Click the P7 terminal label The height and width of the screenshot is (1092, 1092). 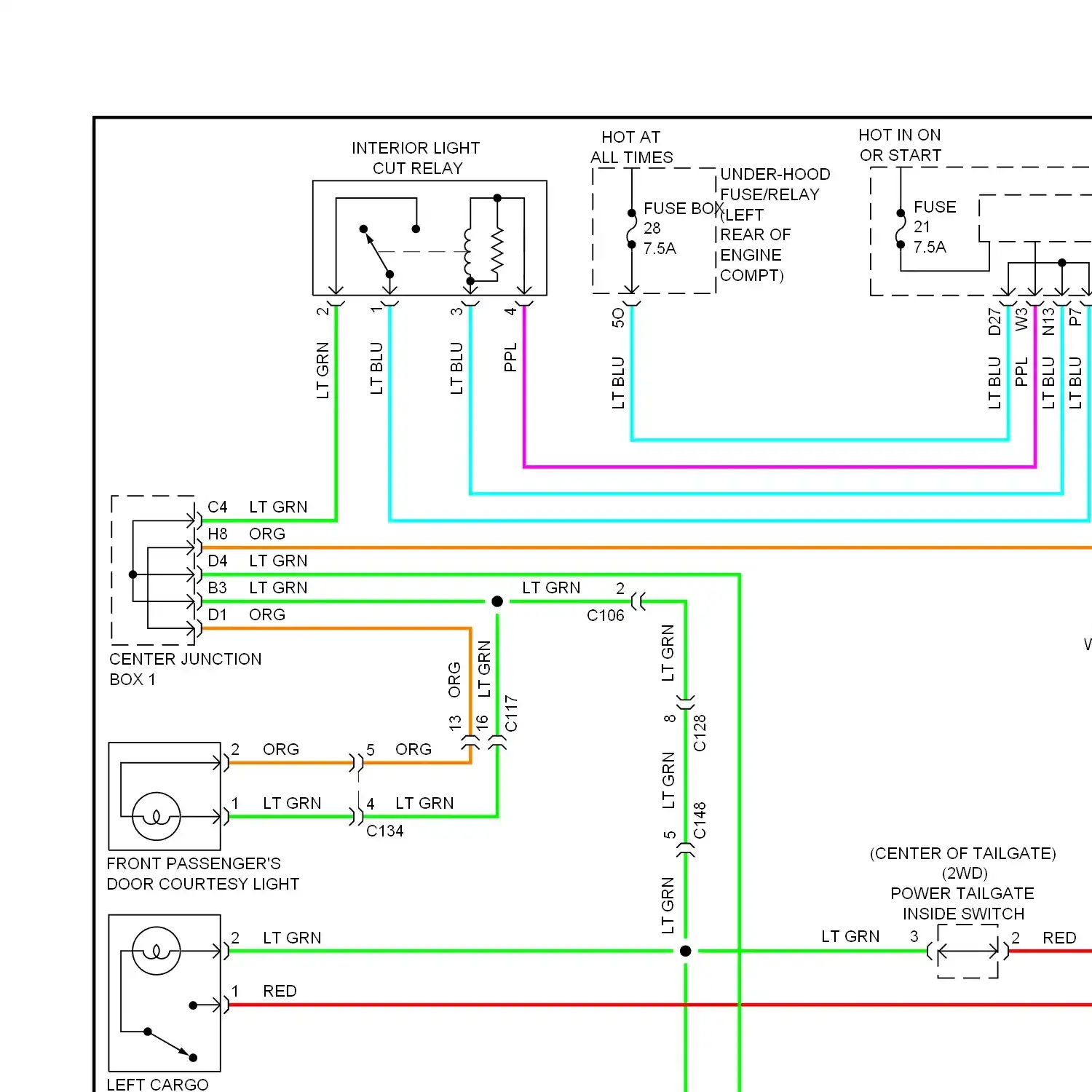coord(1075,317)
